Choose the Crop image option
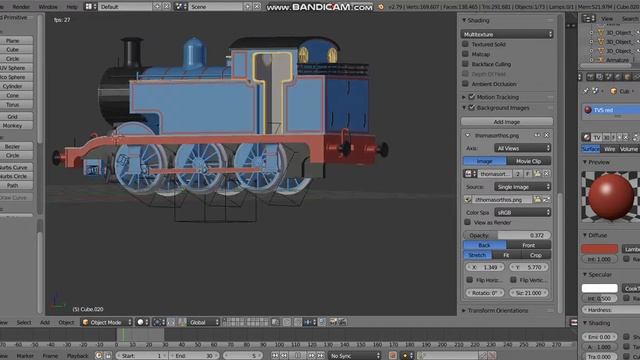 536,255
